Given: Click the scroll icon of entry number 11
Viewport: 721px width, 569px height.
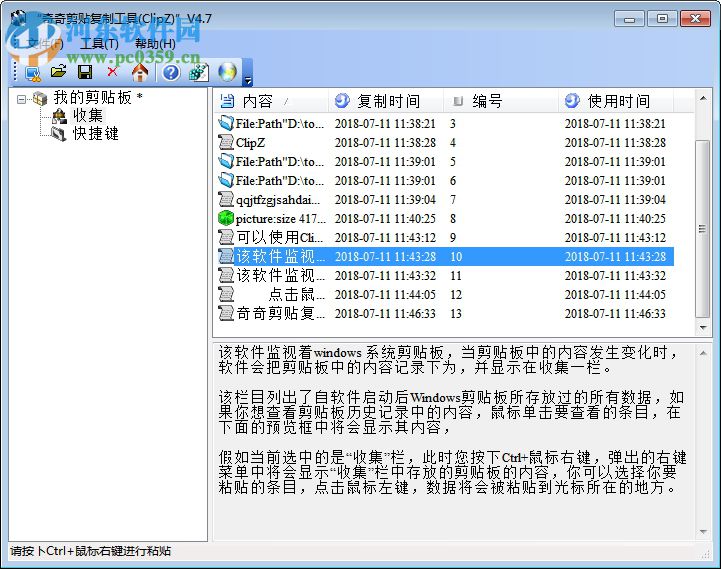Looking at the screenshot, I should coord(226,275).
